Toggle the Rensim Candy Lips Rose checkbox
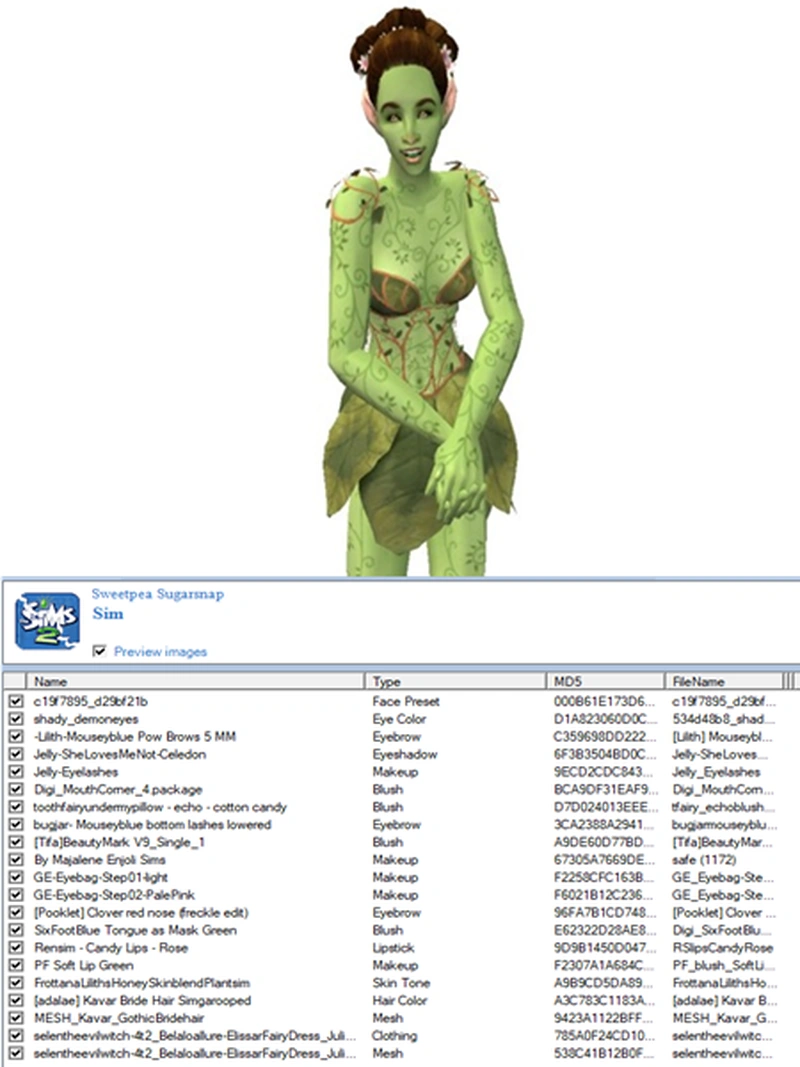Image resolution: width=800 pixels, height=1067 pixels. (x=15, y=948)
